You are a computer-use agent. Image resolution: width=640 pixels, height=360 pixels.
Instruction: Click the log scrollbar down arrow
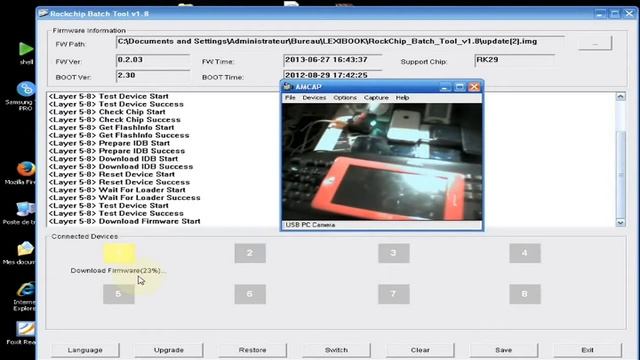620,222
